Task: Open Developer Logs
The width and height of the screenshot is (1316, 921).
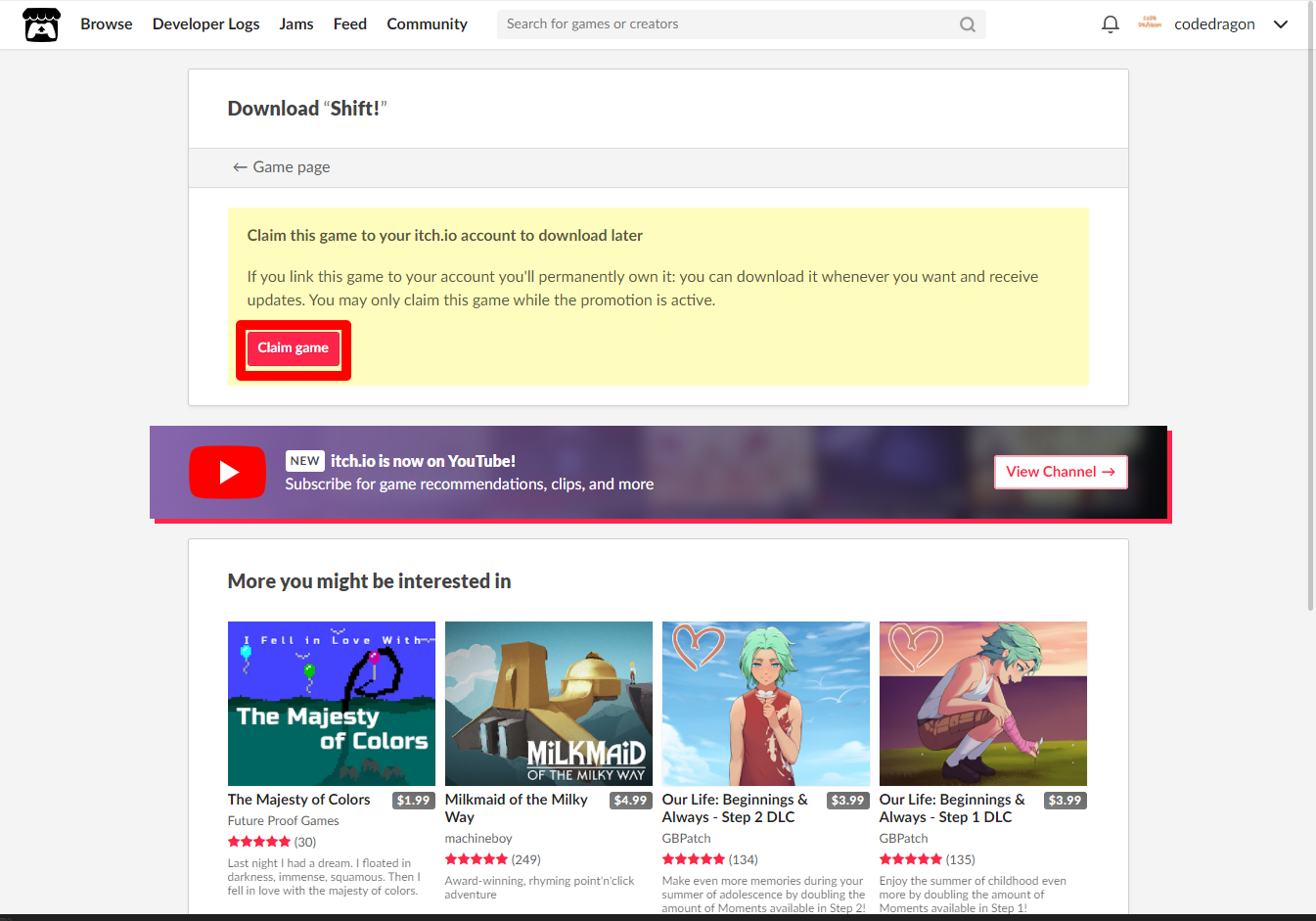Action: pos(206,24)
